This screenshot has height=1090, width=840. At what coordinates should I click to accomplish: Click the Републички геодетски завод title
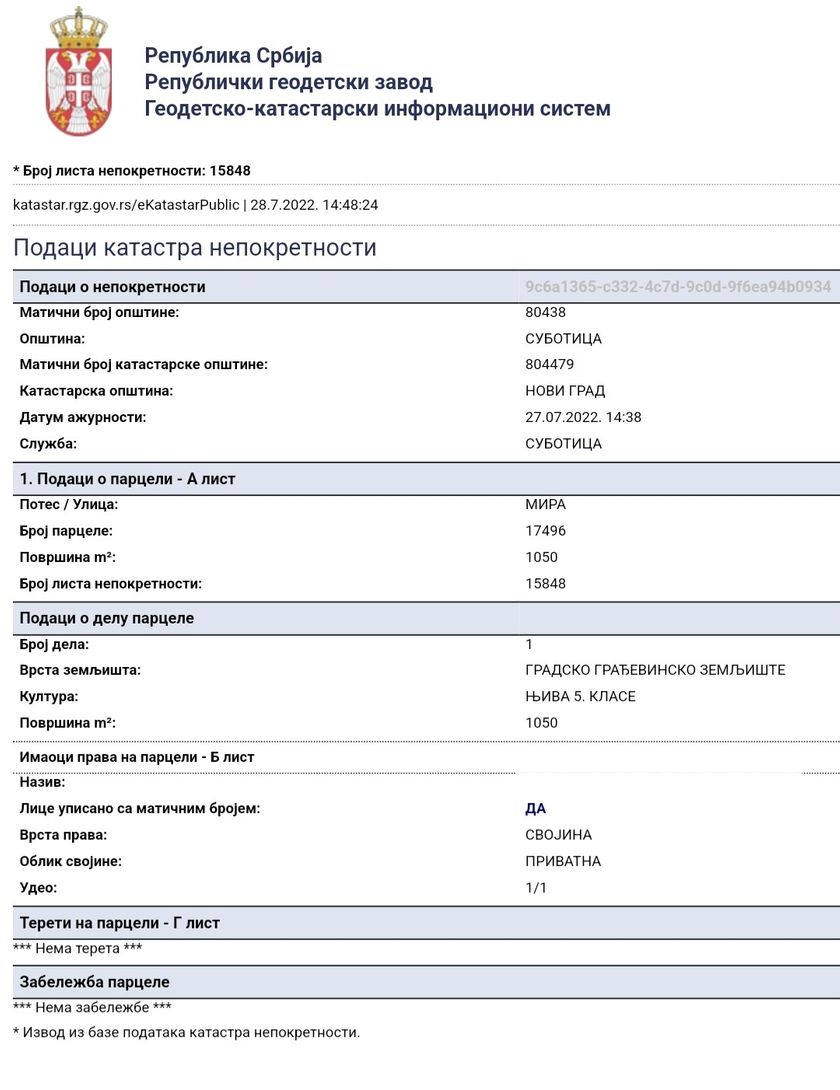(288, 82)
